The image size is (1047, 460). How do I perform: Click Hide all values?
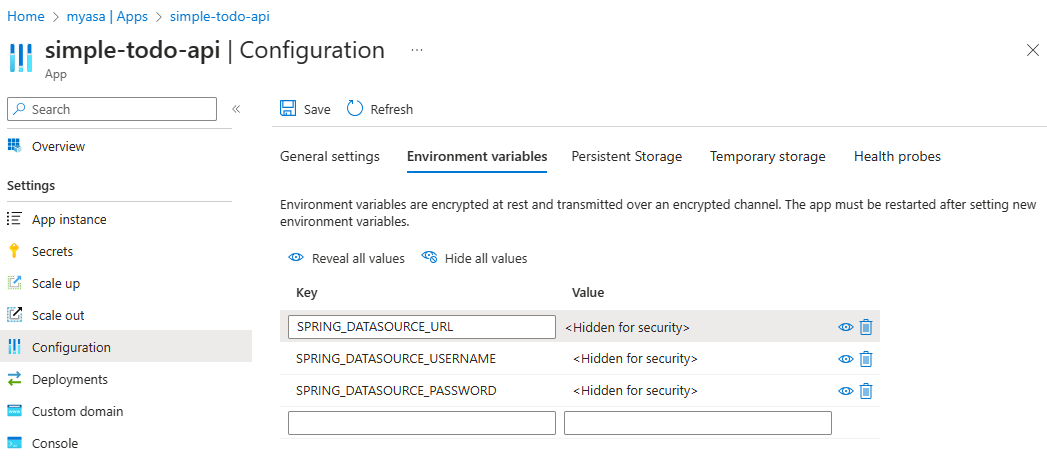pos(474,258)
